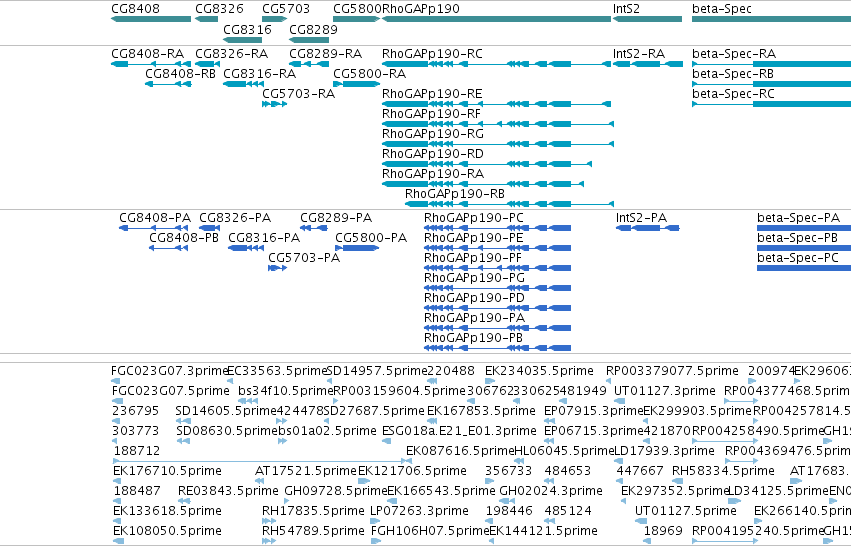This screenshot has width=851, height=546.
Task: Click EST RH54789.5prime
Action: [313, 532]
